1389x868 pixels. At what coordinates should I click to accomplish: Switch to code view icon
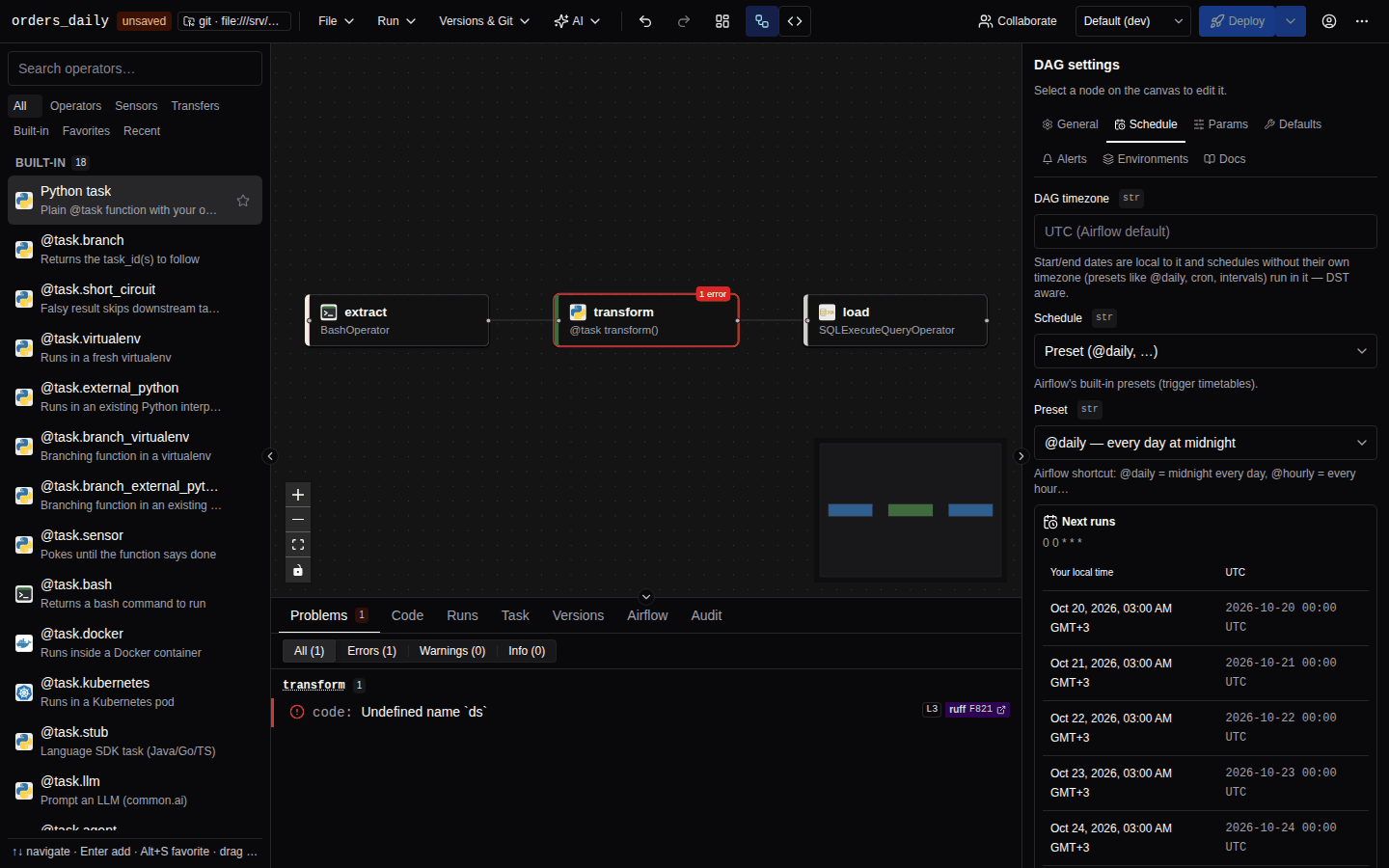click(795, 21)
